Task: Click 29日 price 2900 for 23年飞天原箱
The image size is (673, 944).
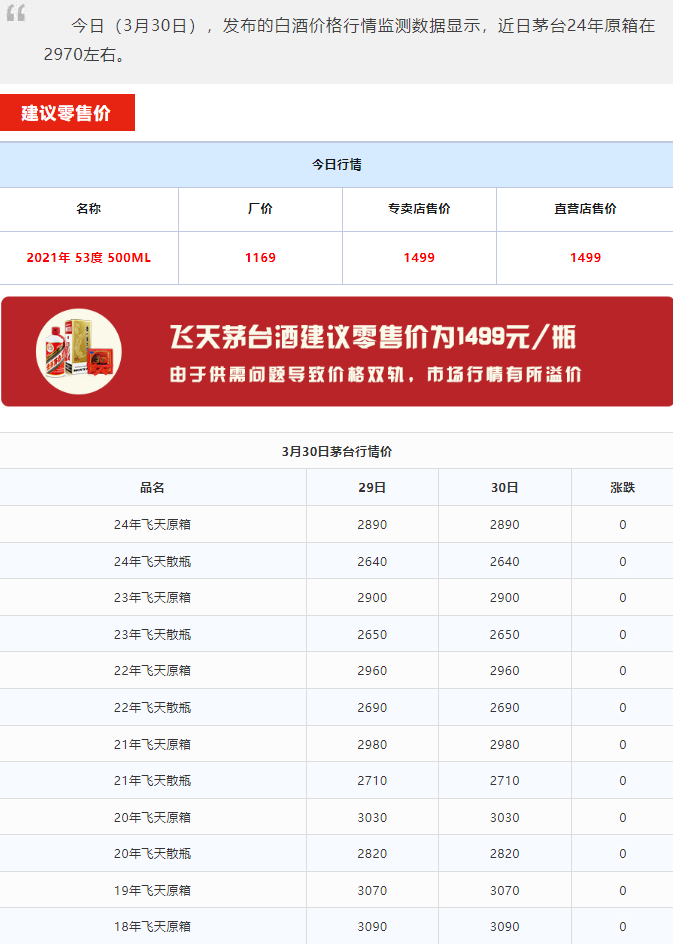Action: click(x=372, y=598)
